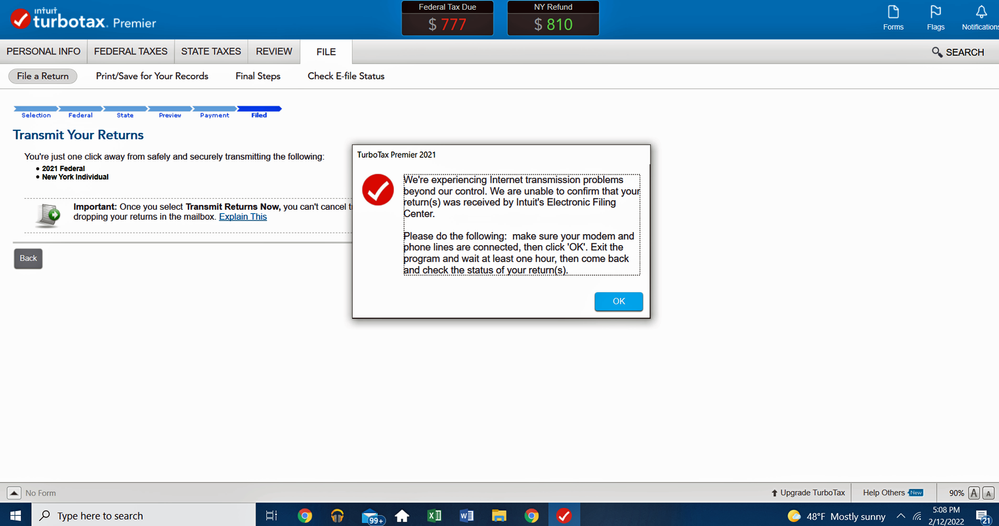Switch to the State Taxes tab

pos(211,52)
